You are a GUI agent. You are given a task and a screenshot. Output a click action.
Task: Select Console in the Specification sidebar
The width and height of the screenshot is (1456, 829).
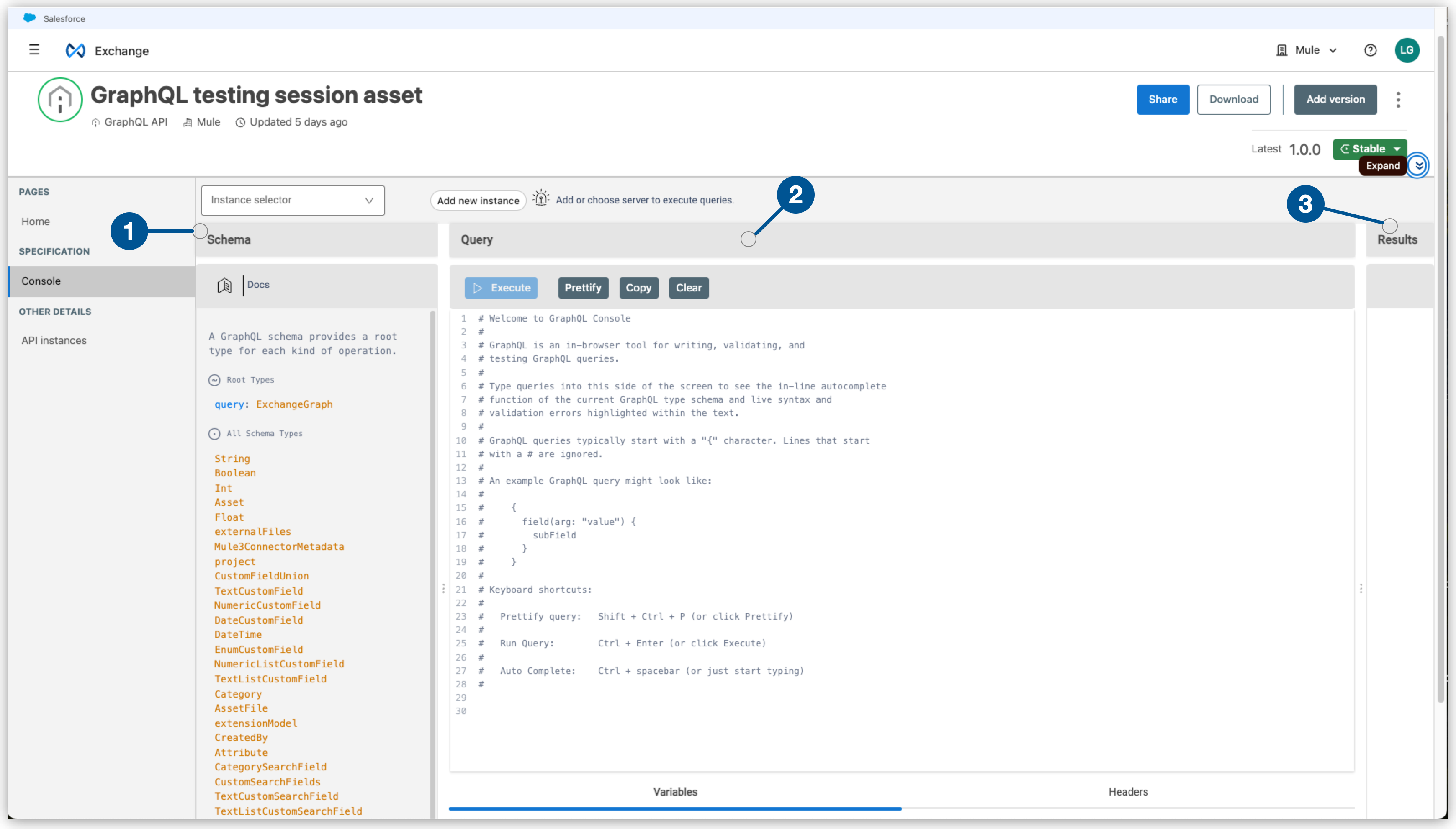pos(41,281)
